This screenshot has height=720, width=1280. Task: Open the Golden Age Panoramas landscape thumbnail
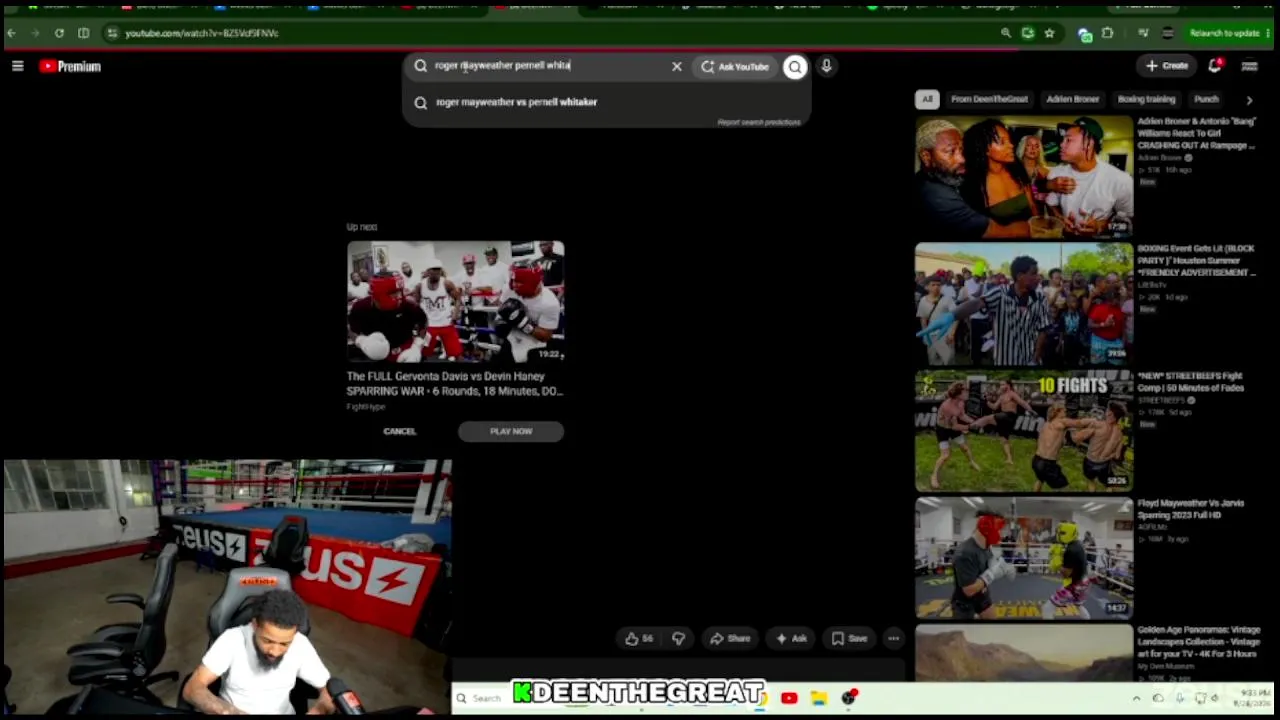click(1024, 653)
